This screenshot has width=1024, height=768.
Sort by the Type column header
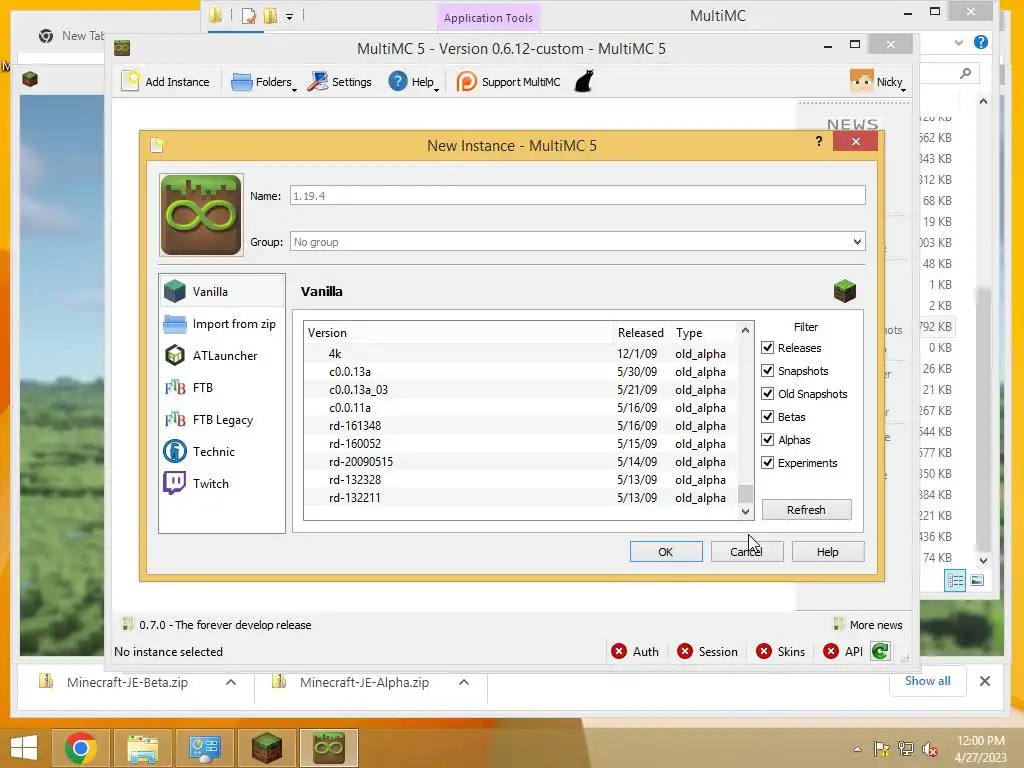[x=705, y=332]
